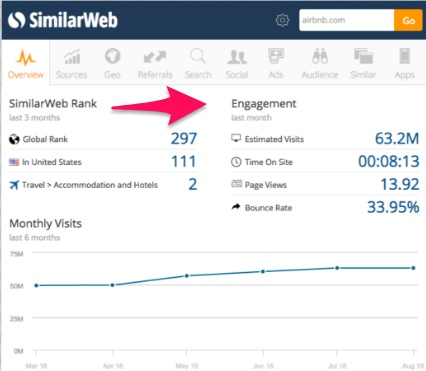Click the May 16 data point on chart
Viewport: 426px width, 371px height.
coord(187,276)
